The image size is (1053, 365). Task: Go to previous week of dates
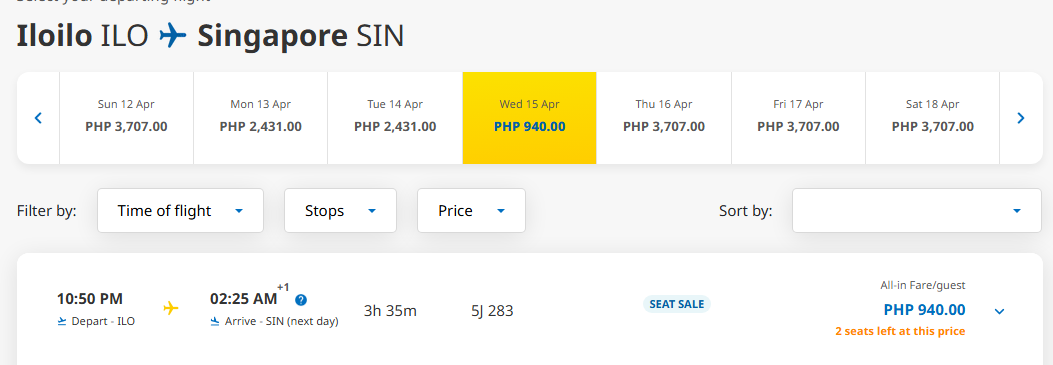click(x=38, y=118)
